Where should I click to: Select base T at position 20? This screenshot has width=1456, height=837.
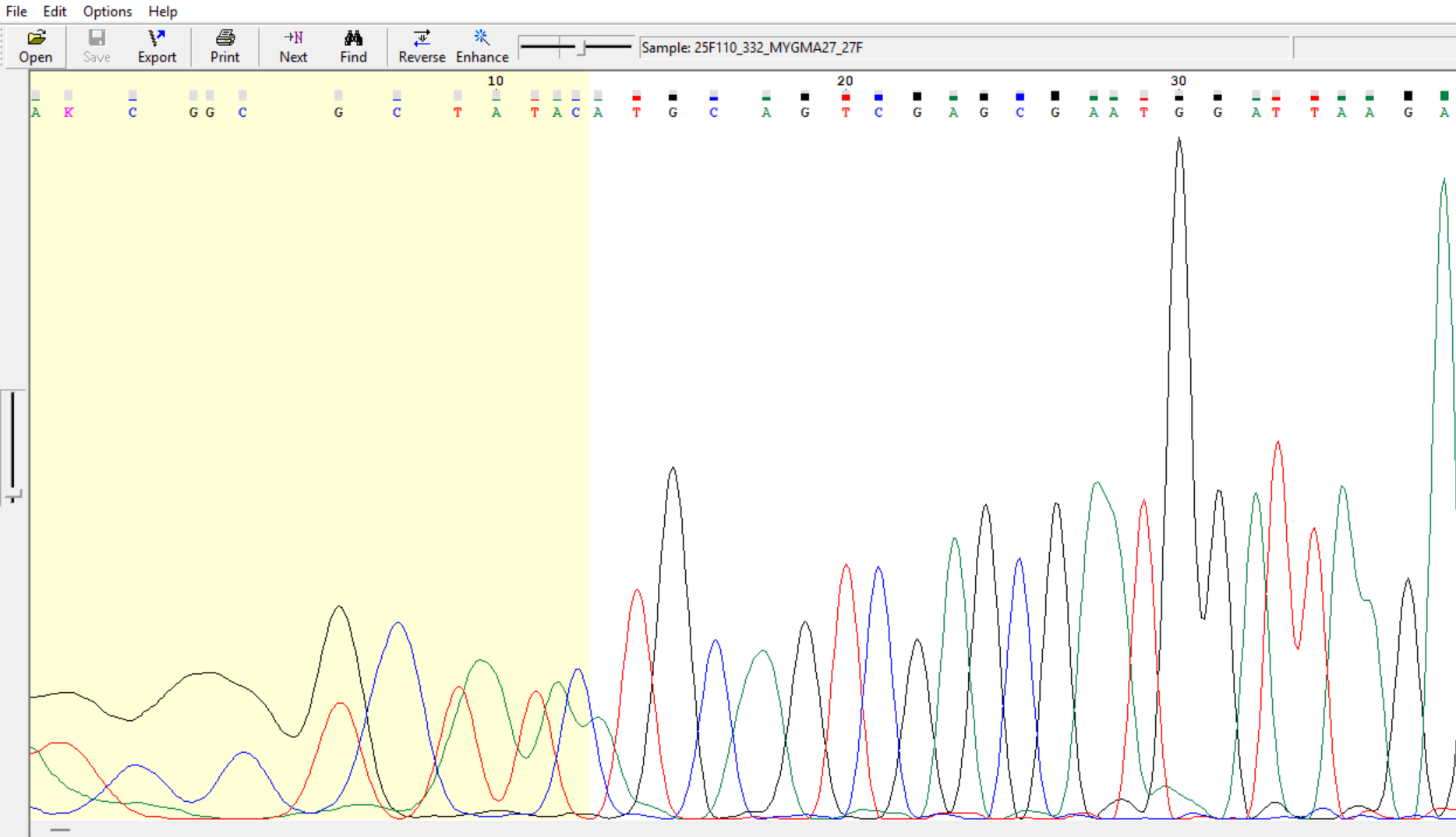(846, 112)
